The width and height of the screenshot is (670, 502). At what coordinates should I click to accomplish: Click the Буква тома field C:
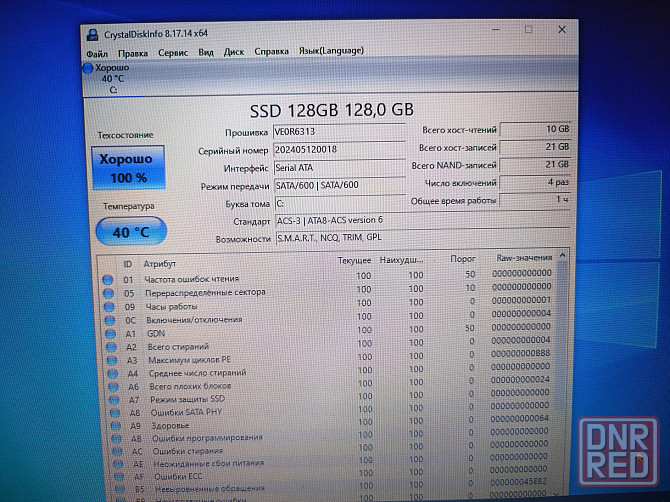point(340,203)
